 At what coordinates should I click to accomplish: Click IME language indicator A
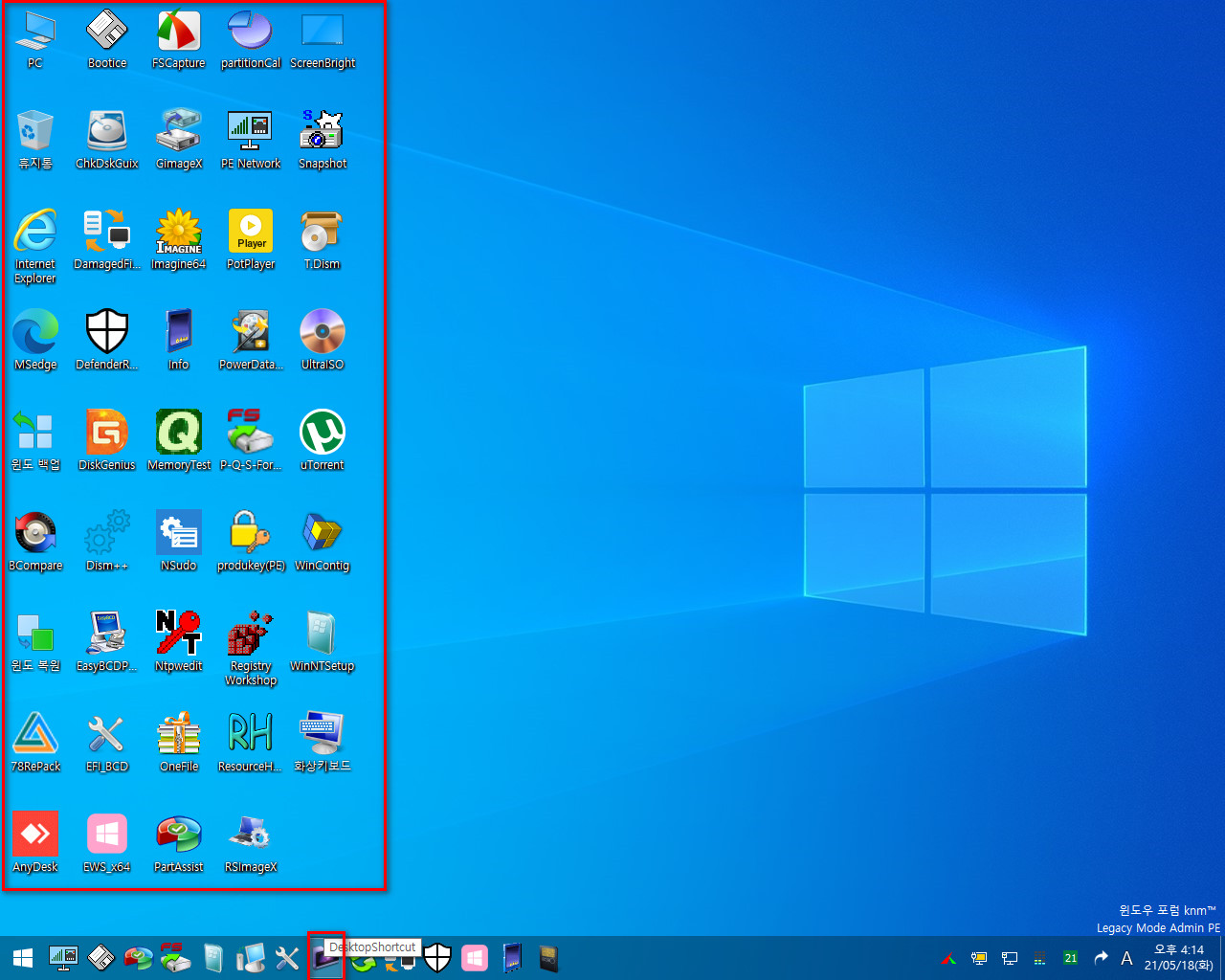(1127, 958)
